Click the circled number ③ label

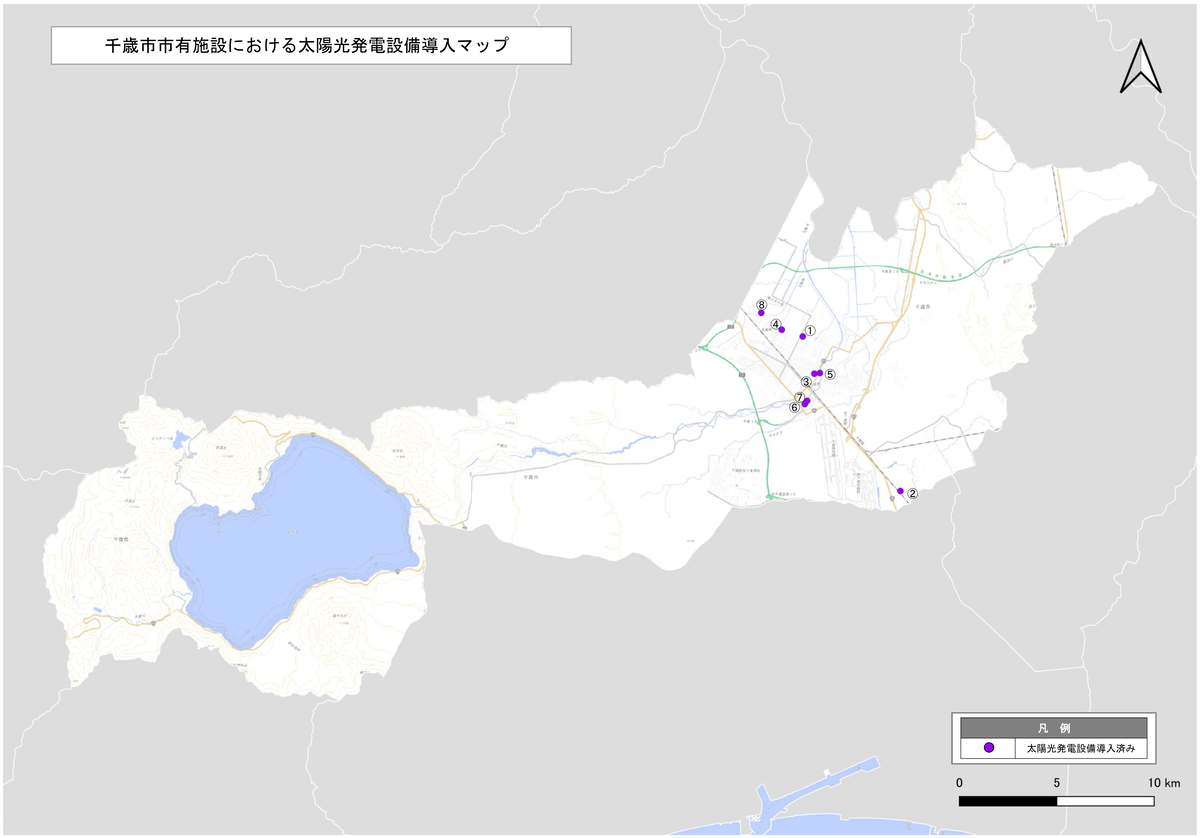(806, 383)
